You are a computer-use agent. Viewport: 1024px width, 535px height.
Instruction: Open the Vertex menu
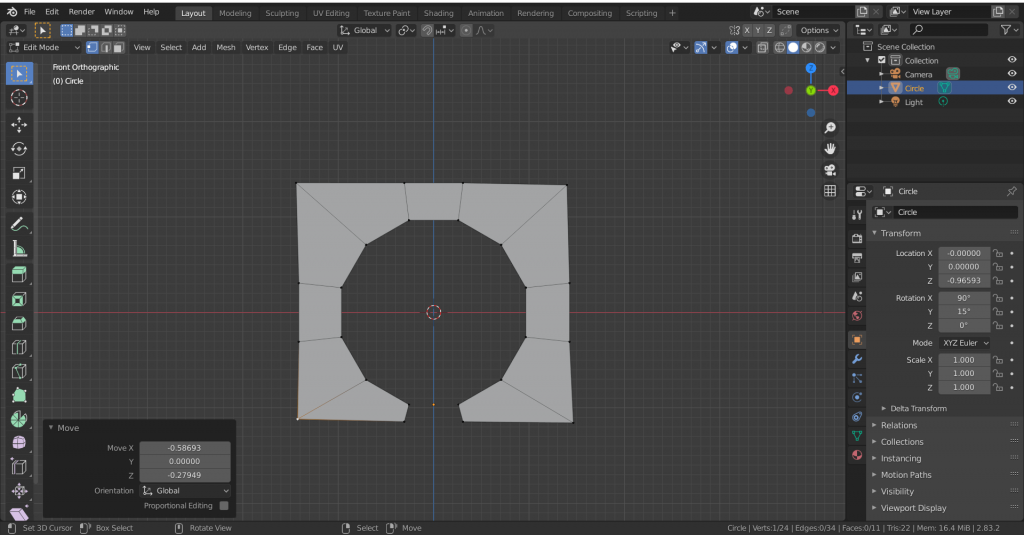(257, 48)
